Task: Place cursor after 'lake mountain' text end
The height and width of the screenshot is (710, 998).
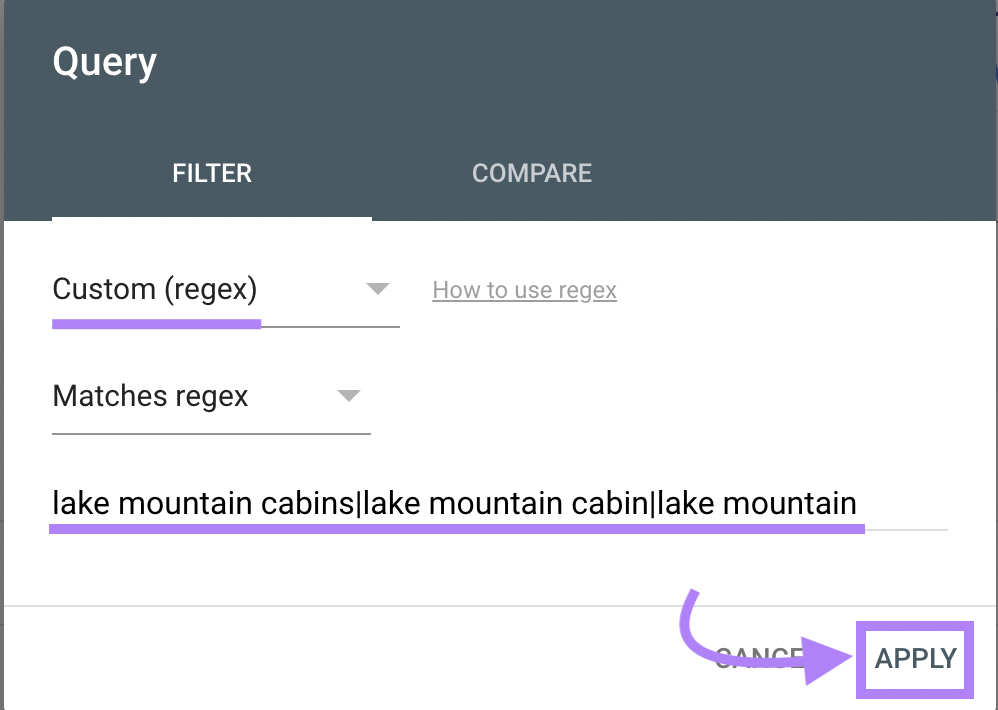Action: [857, 503]
